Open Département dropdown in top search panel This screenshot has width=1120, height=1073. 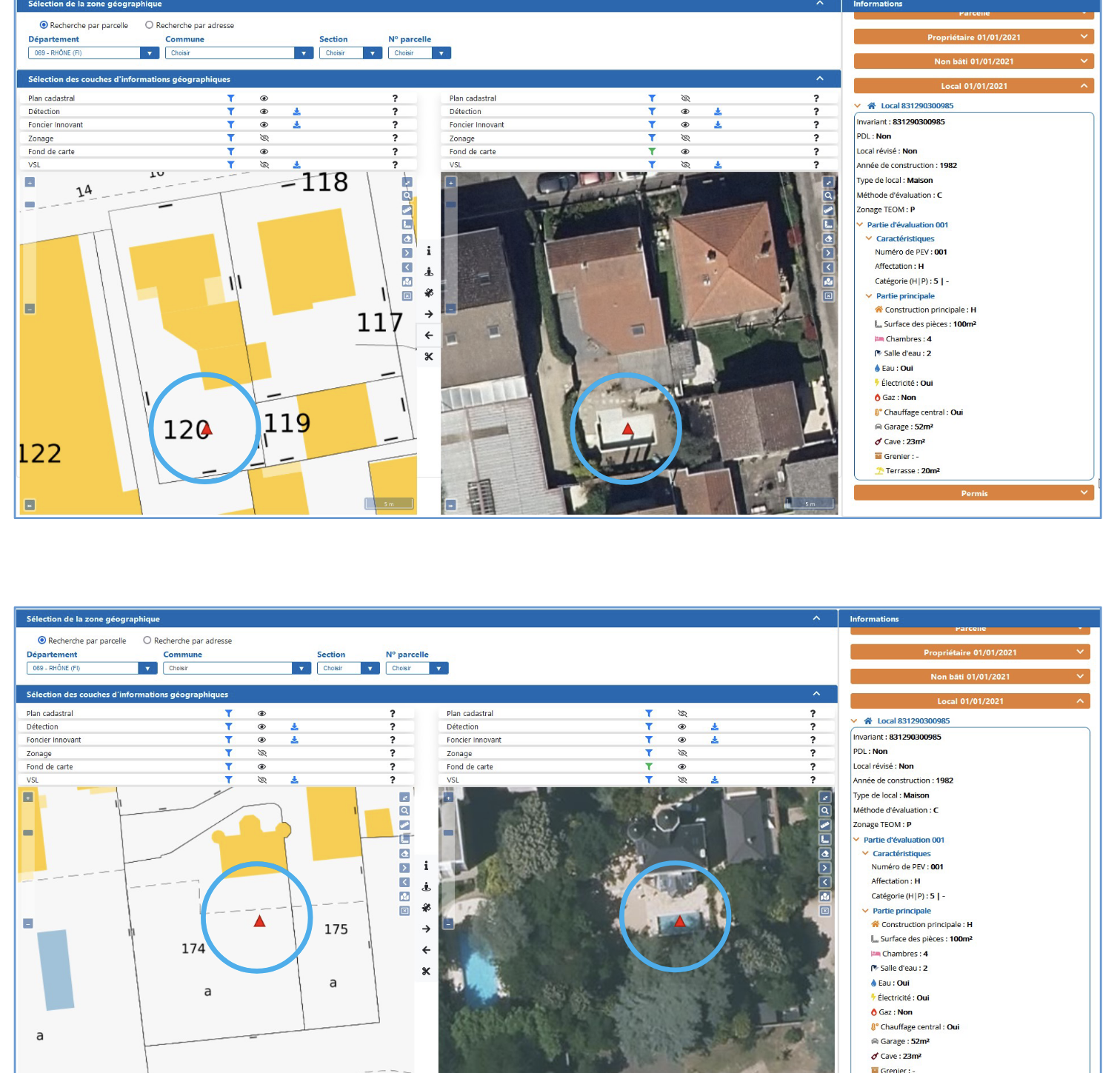[x=149, y=53]
